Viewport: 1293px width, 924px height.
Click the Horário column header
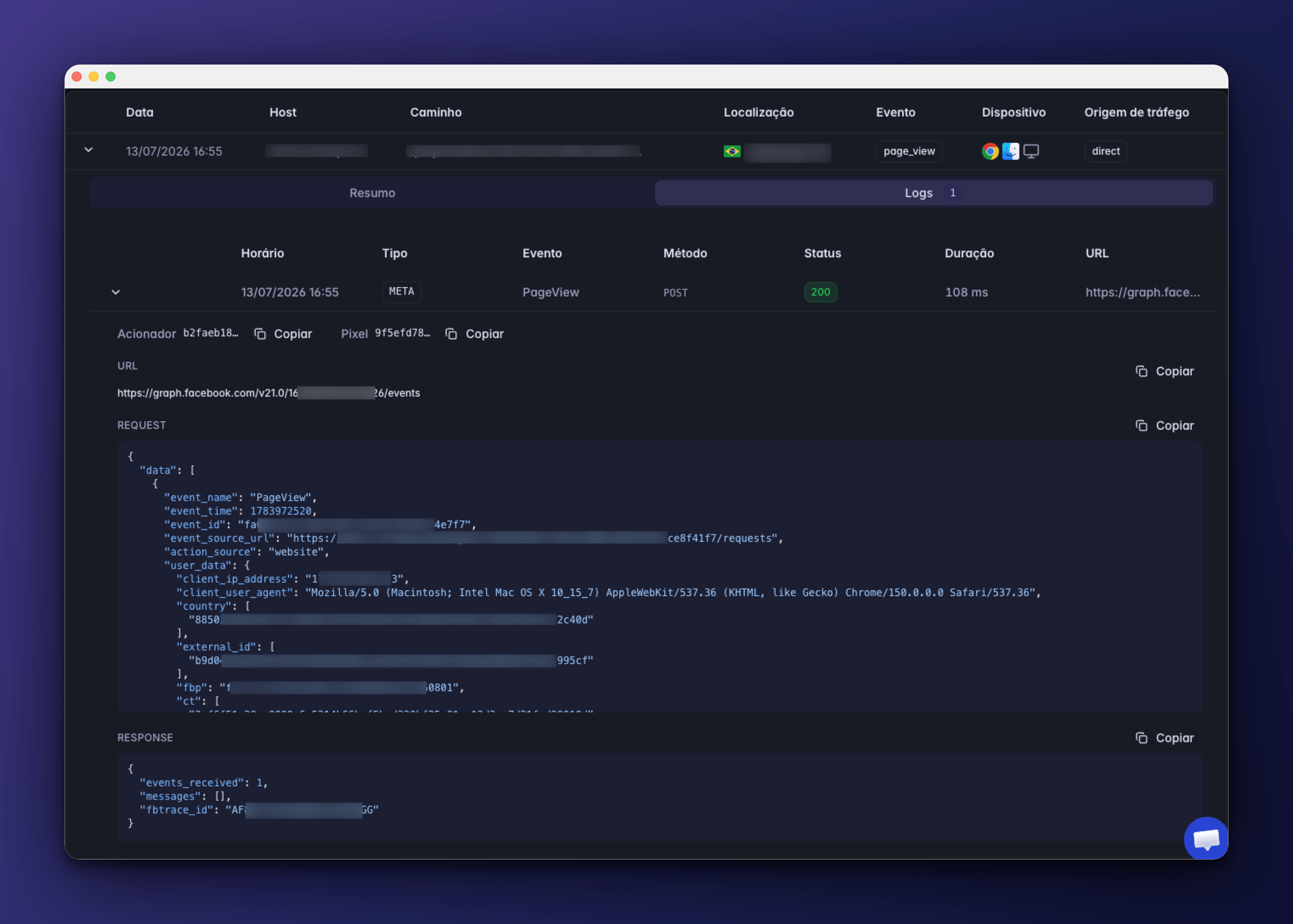tap(262, 253)
